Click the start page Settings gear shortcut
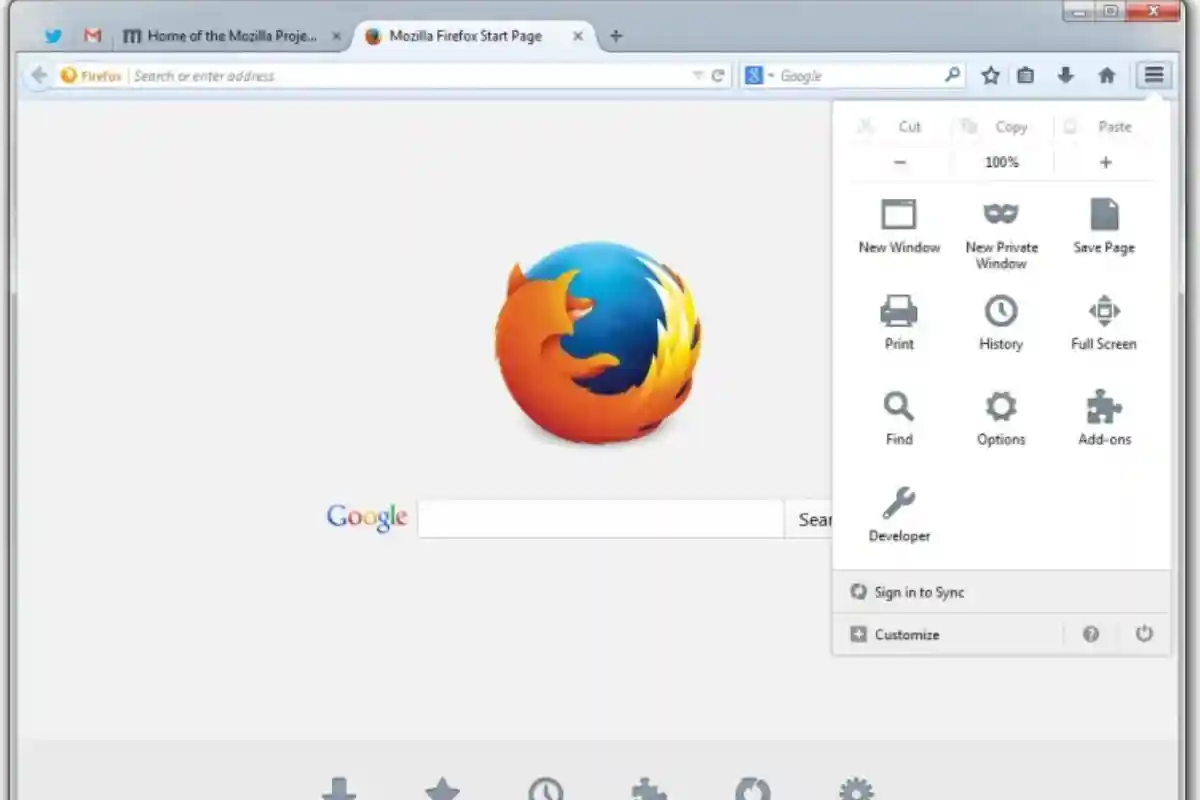 [856, 790]
